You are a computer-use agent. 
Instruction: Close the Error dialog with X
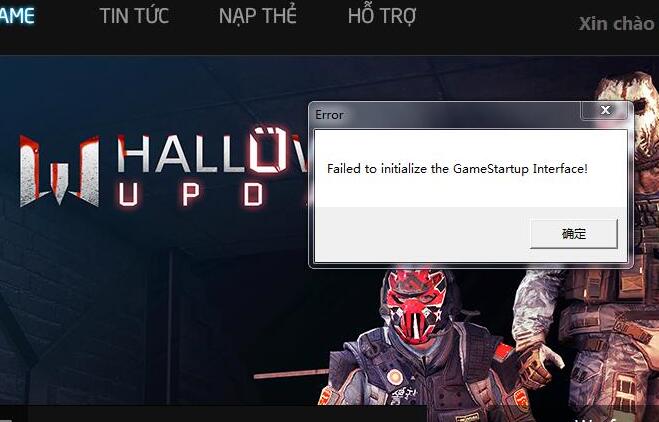pyautogui.click(x=605, y=110)
